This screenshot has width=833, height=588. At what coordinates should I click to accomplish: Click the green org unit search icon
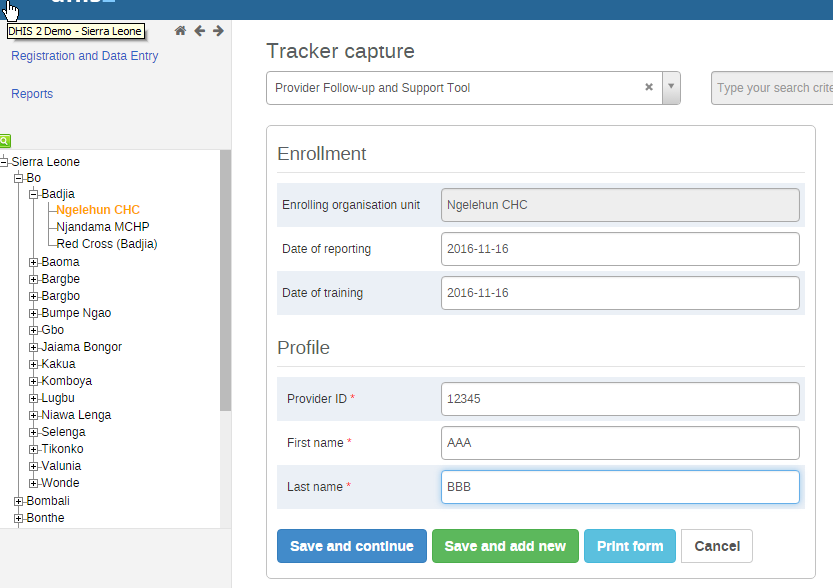coord(5,141)
